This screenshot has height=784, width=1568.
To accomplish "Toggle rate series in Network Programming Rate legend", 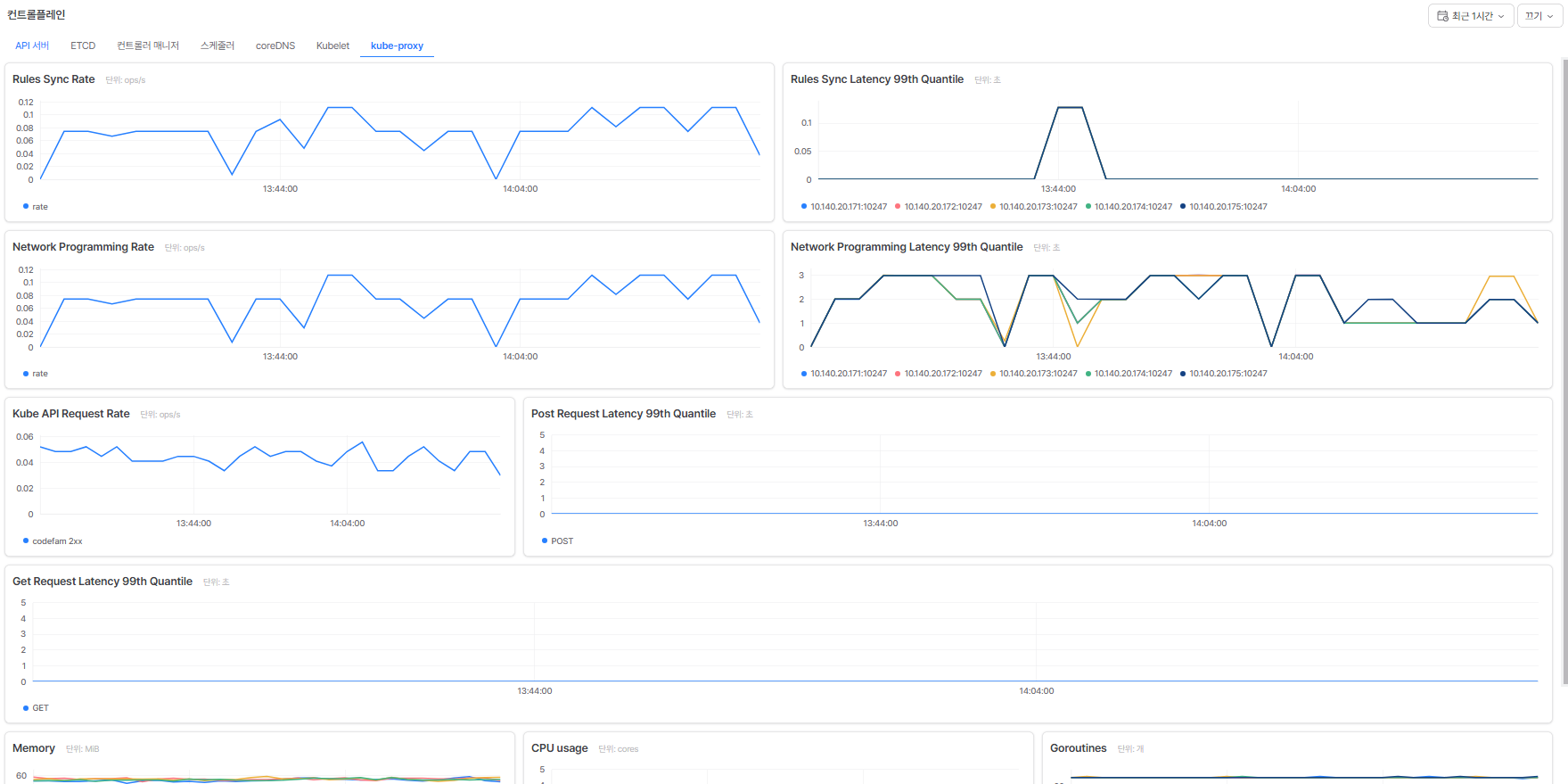I will tap(36, 374).
